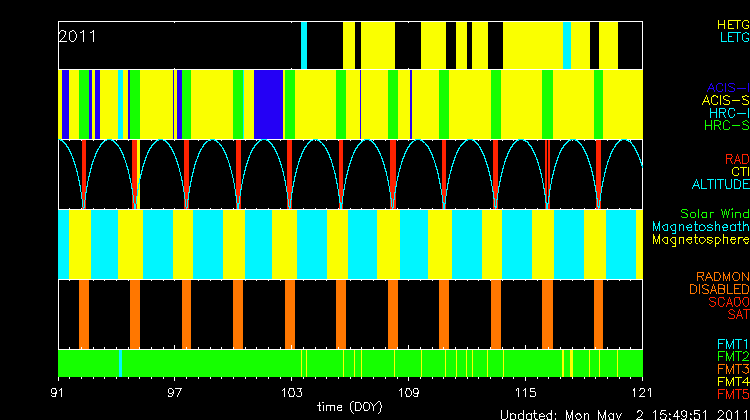Click day 97 tick label
This screenshot has height=420, width=750.
[x=176, y=391]
